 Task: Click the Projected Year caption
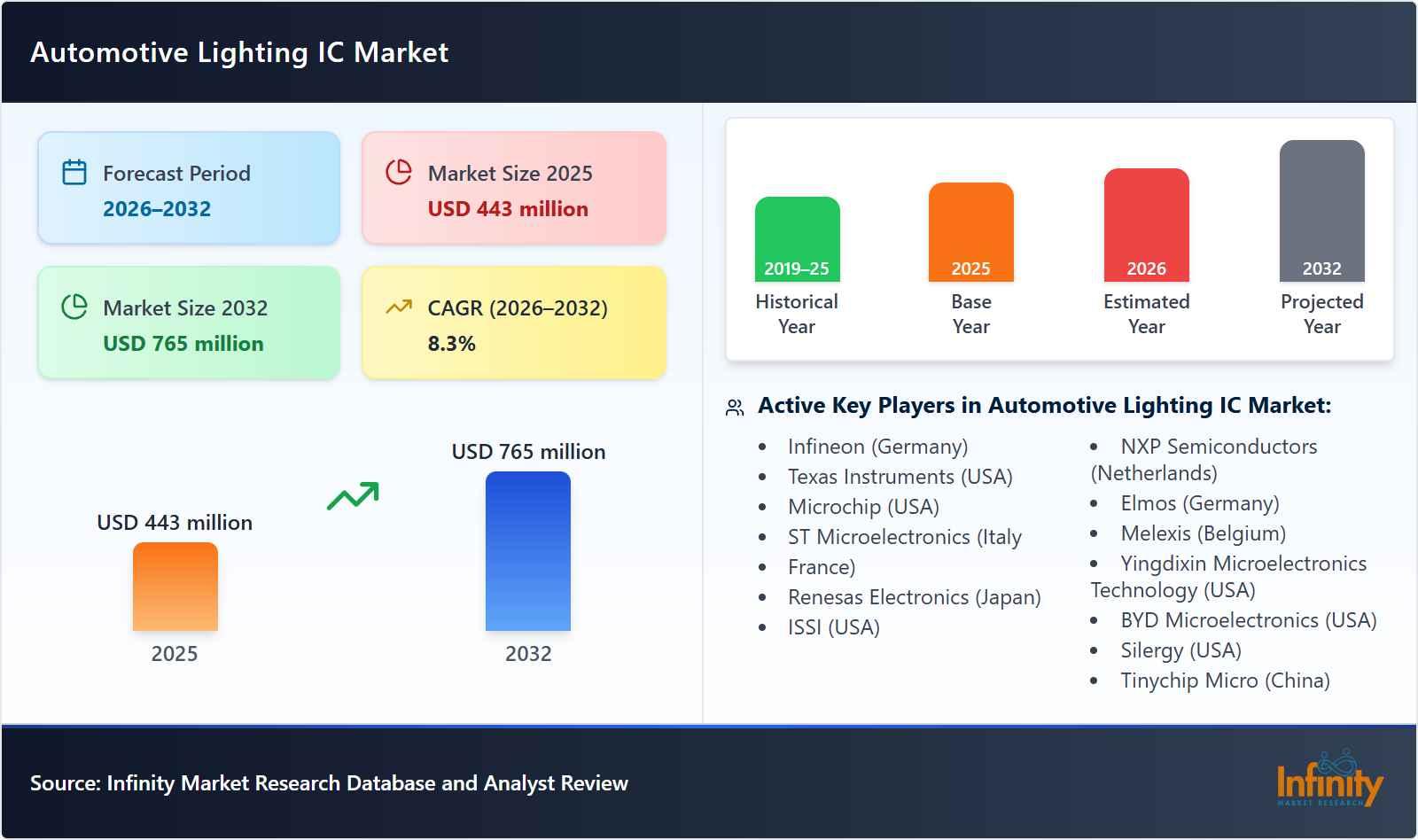[x=1321, y=314]
